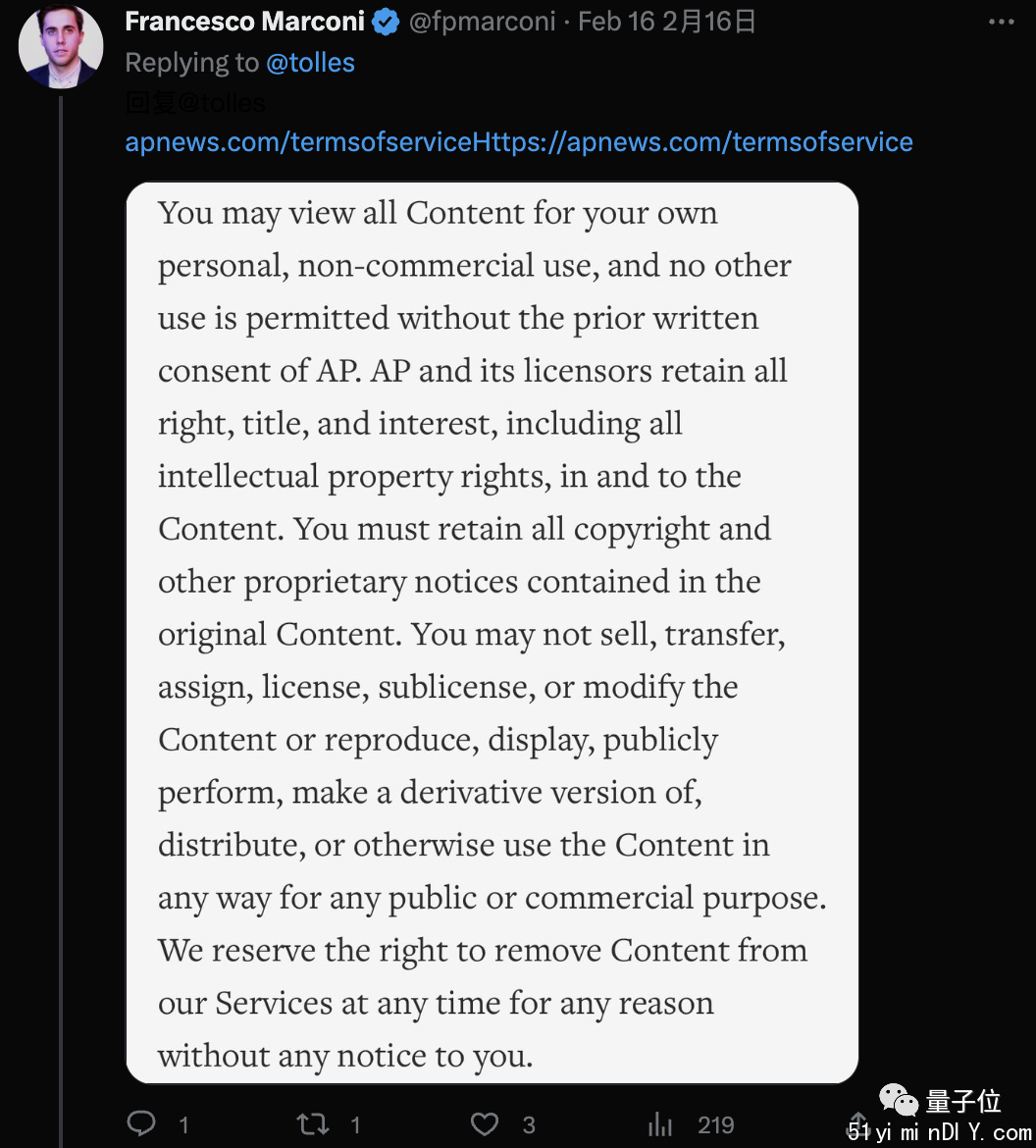Click the retweet count number
This screenshot has width=1036, height=1148.
point(355,1124)
